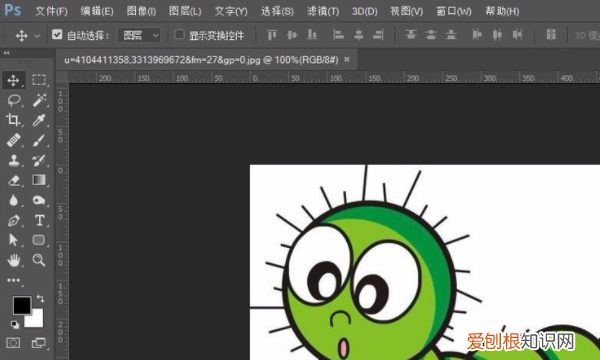Select the History Brush tool

pos(39,160)
